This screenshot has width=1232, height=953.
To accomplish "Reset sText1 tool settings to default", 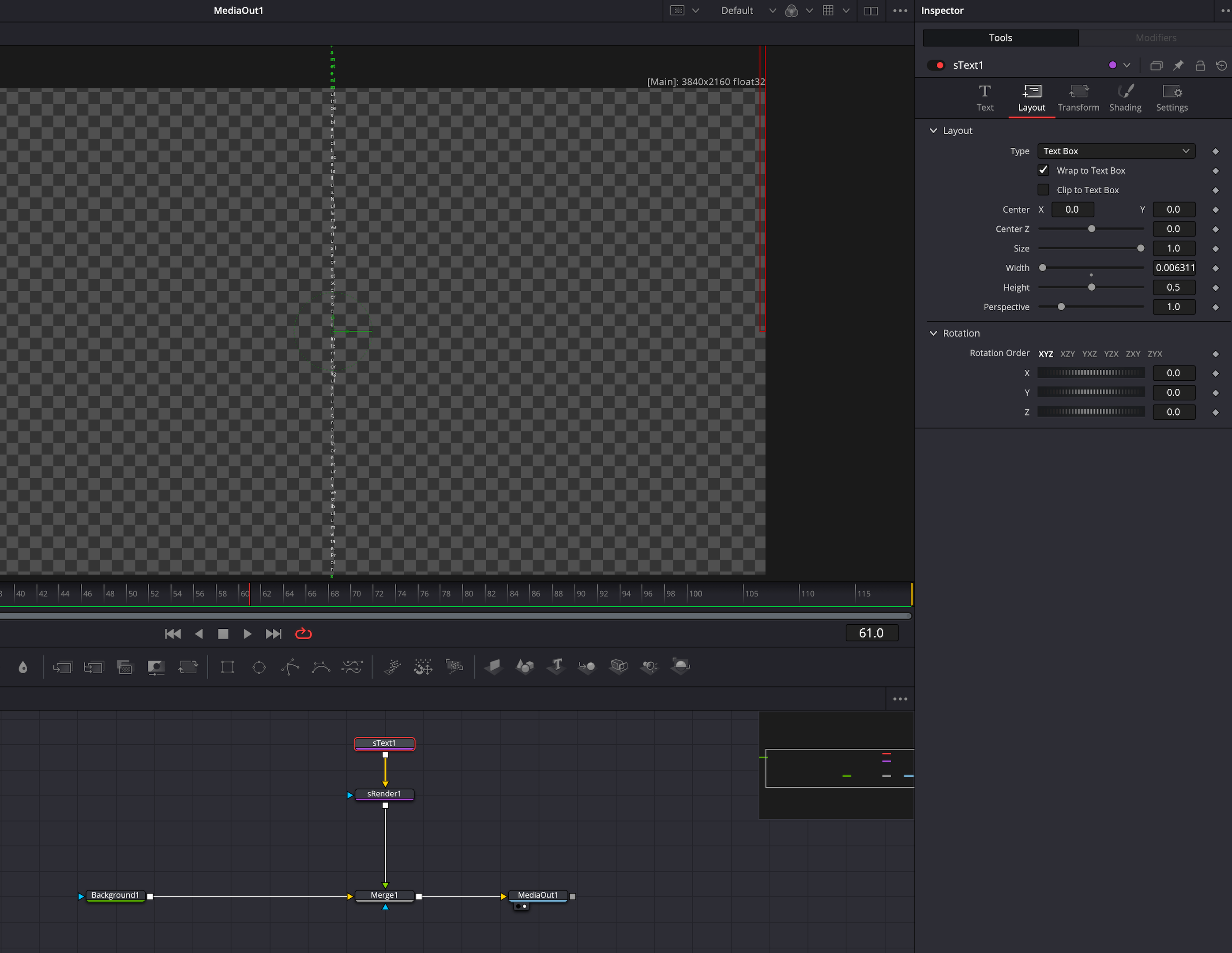I will (x=1221, y=65).
